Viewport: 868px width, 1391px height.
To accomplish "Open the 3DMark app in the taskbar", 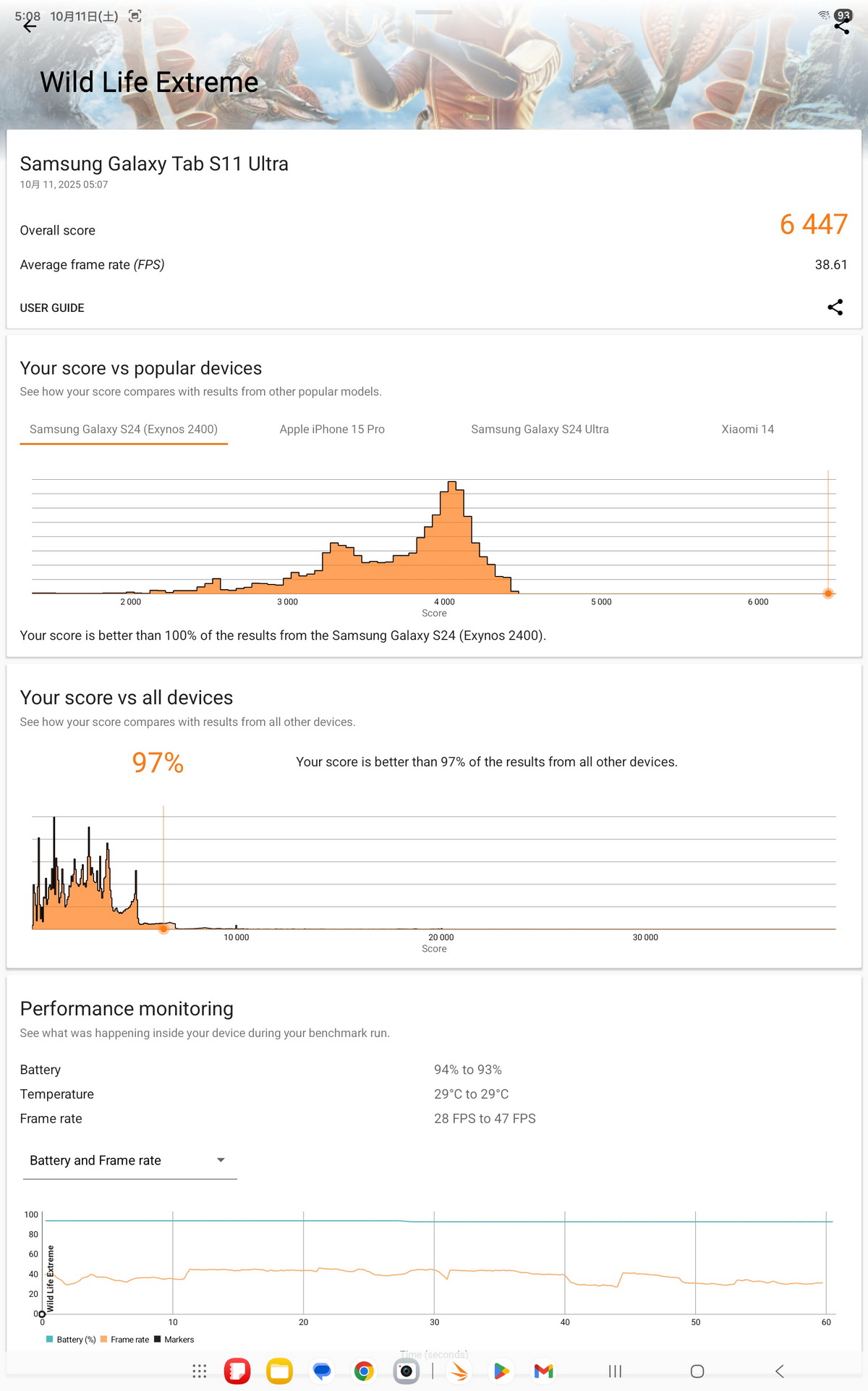I will [459, 1371].
